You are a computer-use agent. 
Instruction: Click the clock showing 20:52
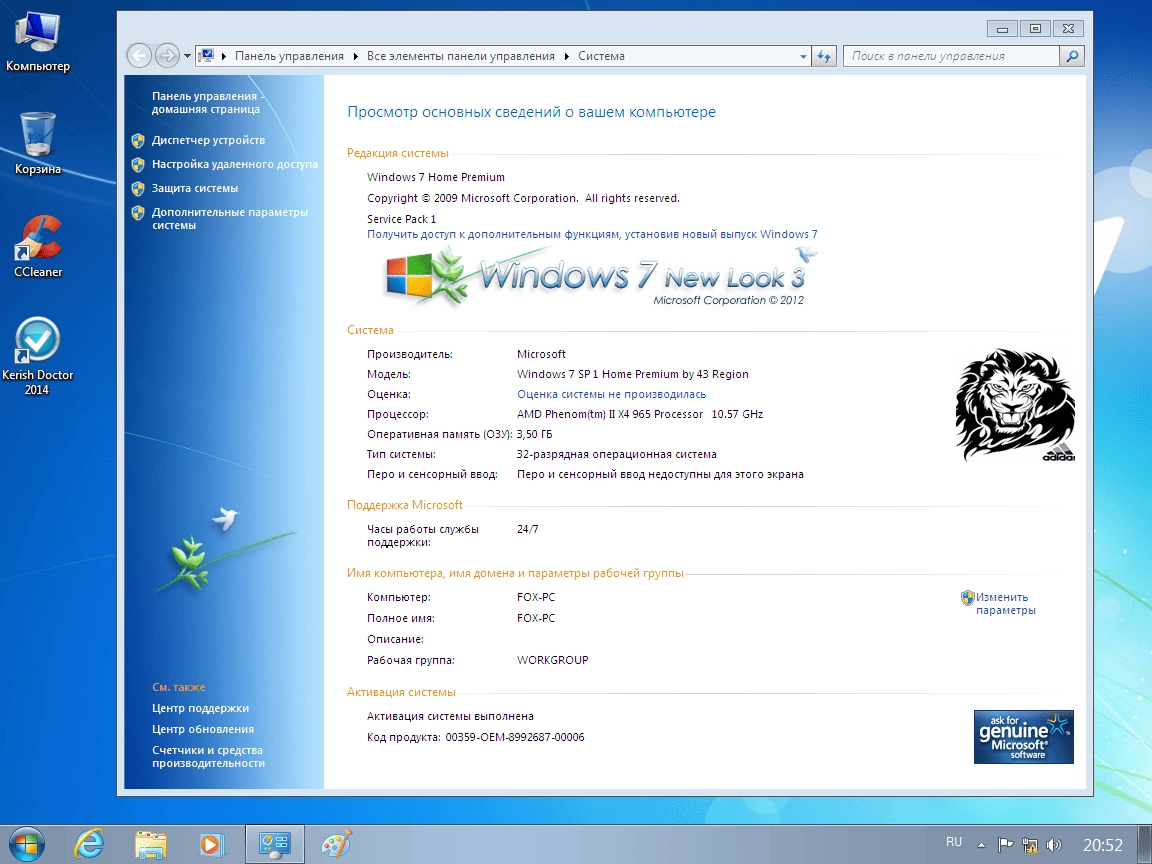click(1103, 845)
